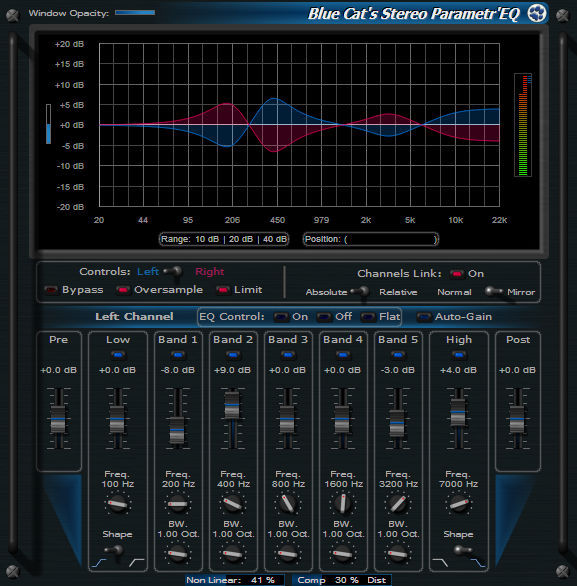Click the Band 4 bandwidth knob
577x586 pixels.
[343, 554]
